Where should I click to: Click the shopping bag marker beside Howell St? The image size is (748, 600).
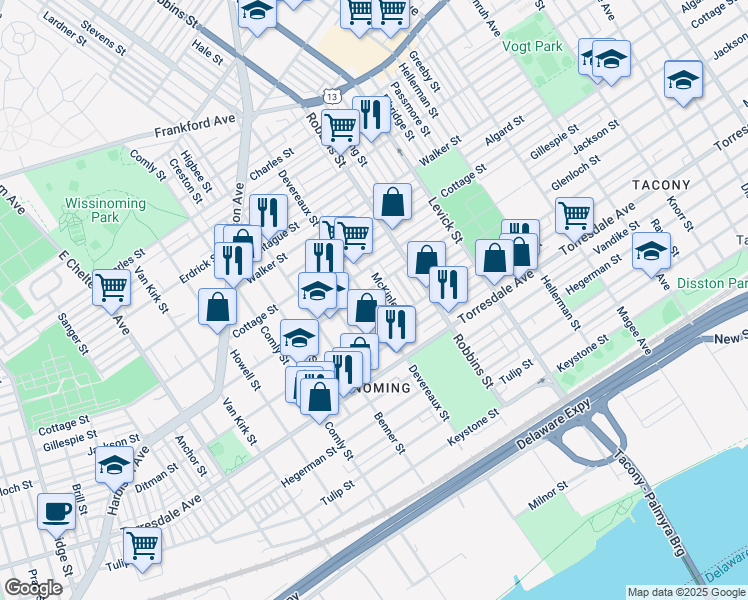pyautogui.click(x=218, y=308)
